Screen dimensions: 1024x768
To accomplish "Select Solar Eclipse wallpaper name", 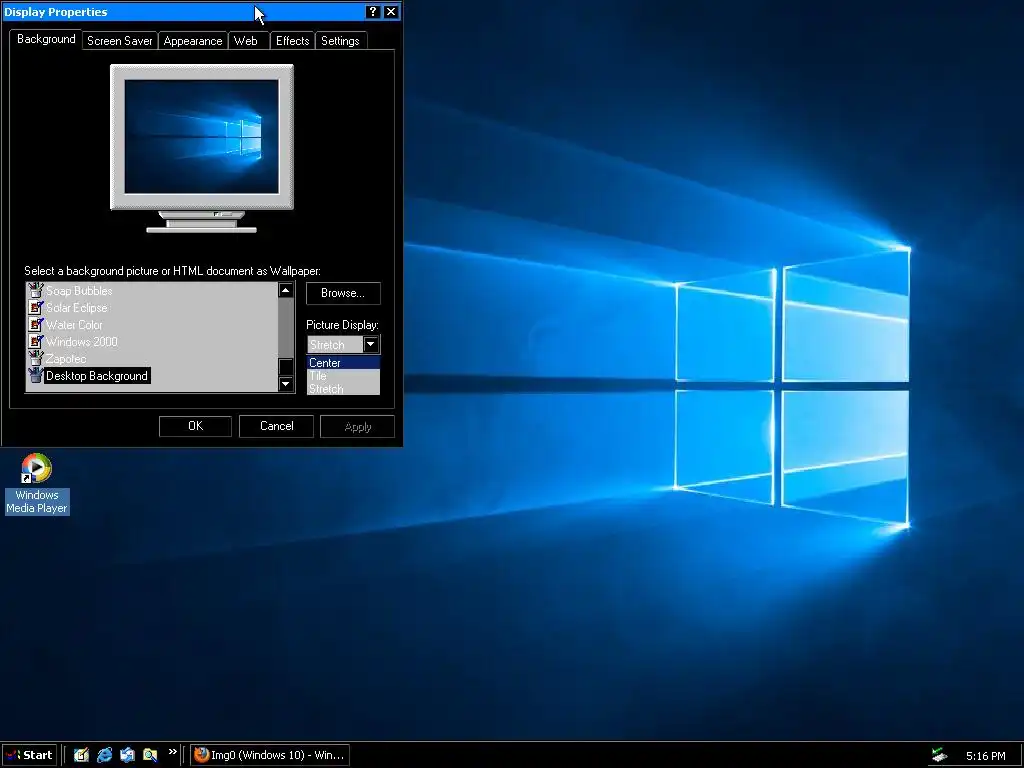I will (76, 308).
